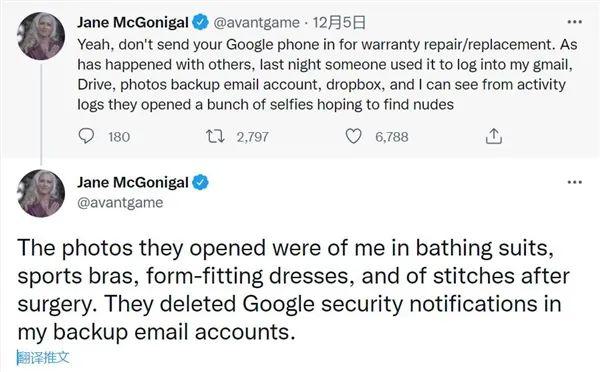
Task: View the 180 replies count
Action: pos(119,137)
